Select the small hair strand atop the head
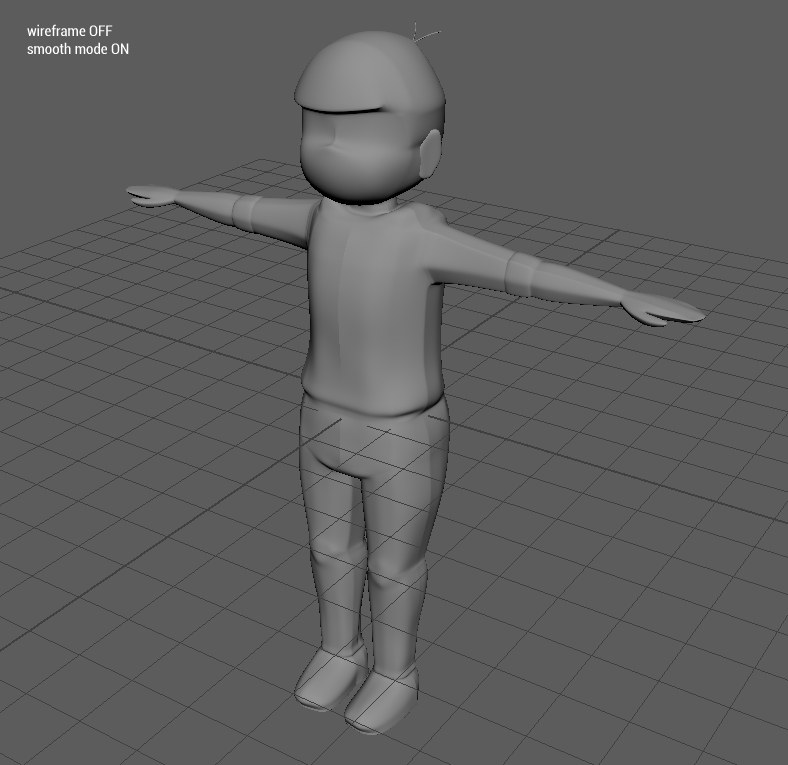 click(425, 36)
